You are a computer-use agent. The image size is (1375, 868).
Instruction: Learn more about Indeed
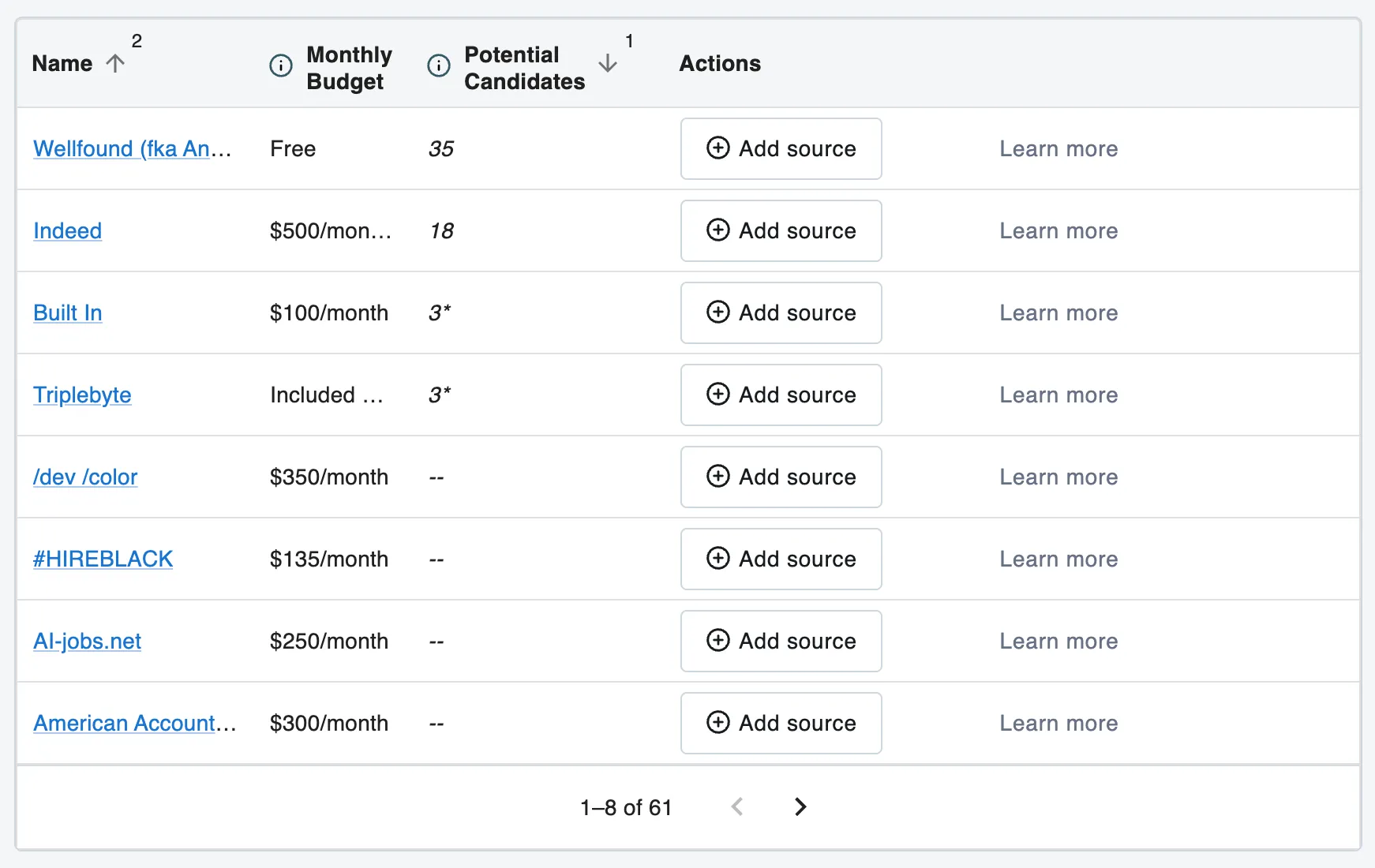(1058, 230)
